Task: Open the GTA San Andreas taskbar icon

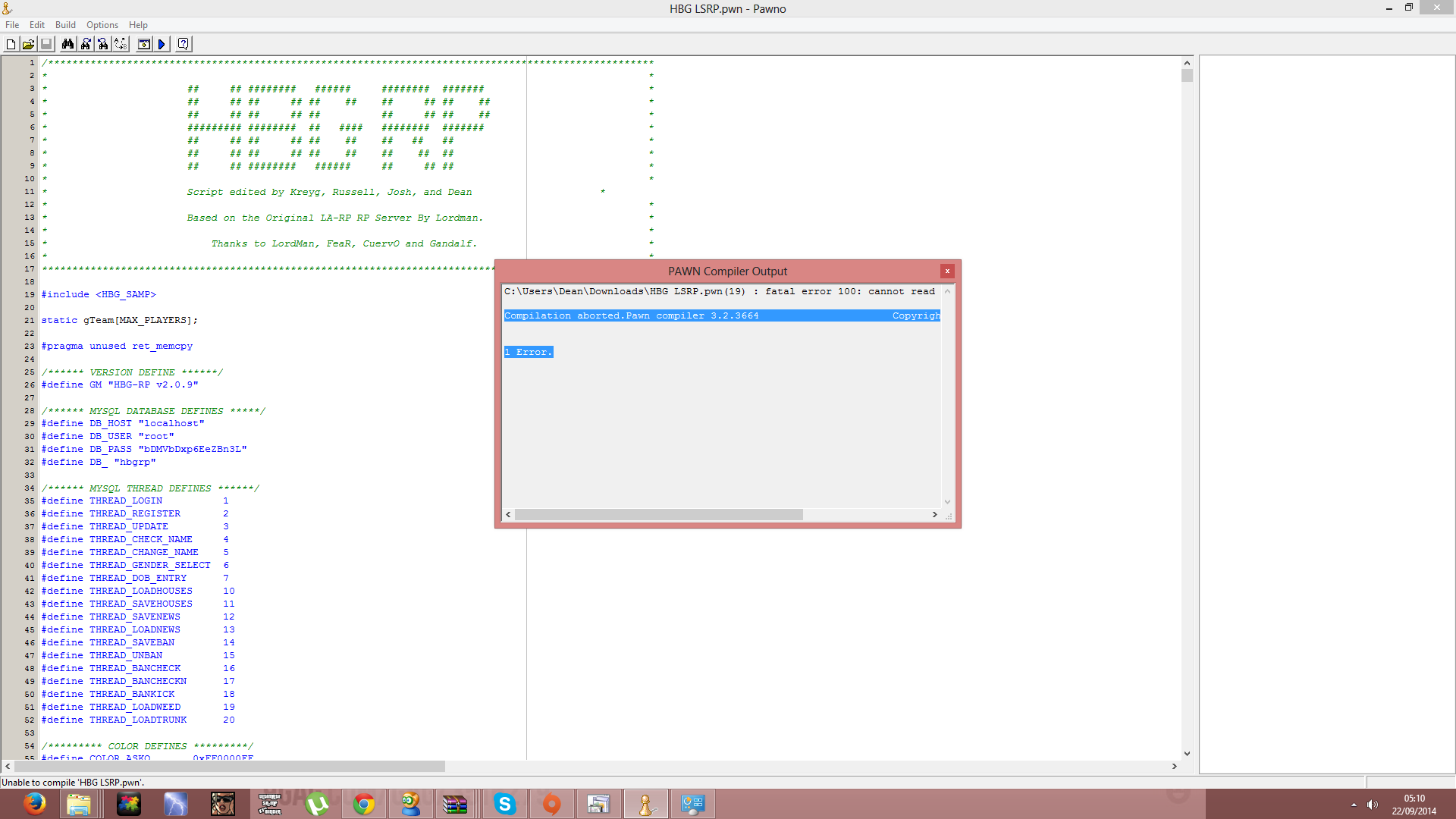Action: click(223, 804)
